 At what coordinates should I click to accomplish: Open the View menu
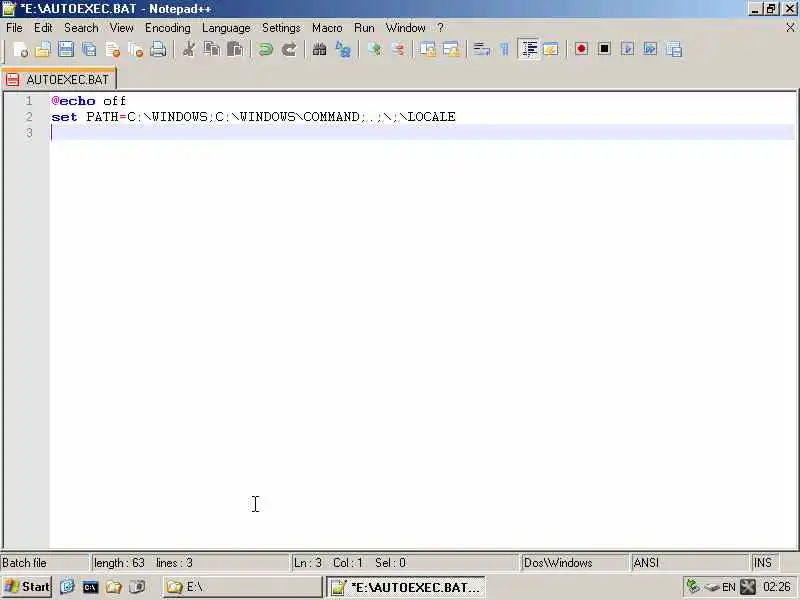pos(121,28)
